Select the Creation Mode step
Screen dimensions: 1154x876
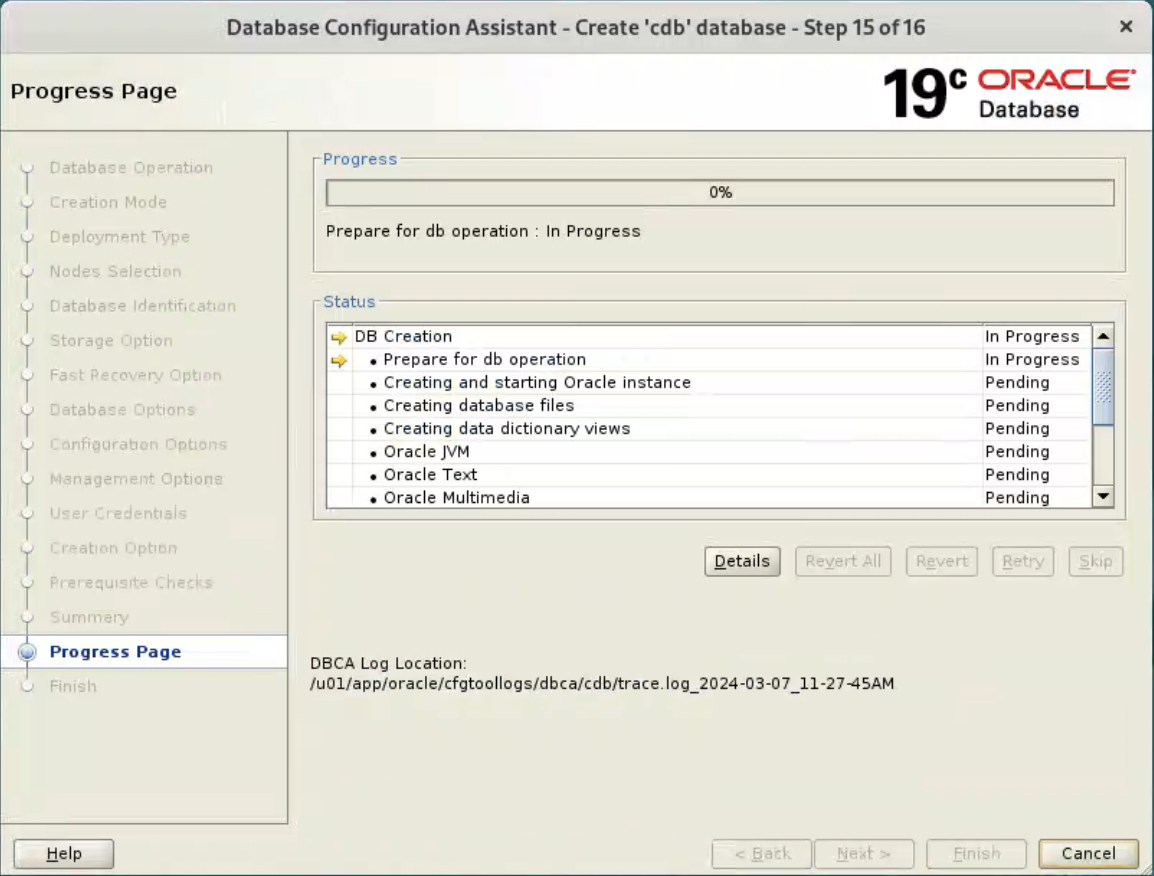point(108,202)
